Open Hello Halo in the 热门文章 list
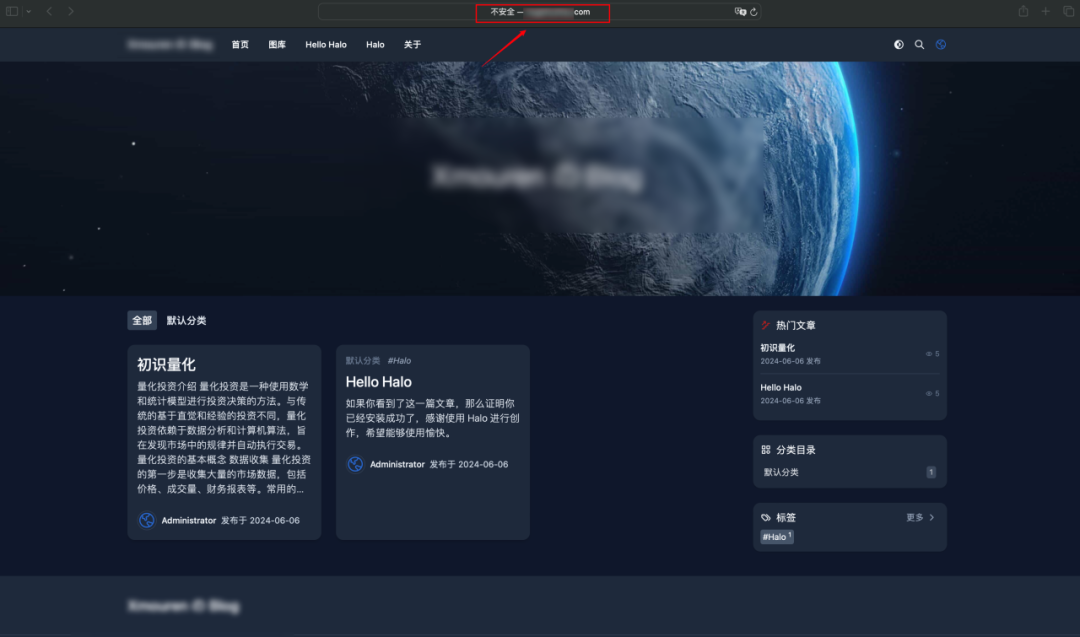 pos(780,388)
